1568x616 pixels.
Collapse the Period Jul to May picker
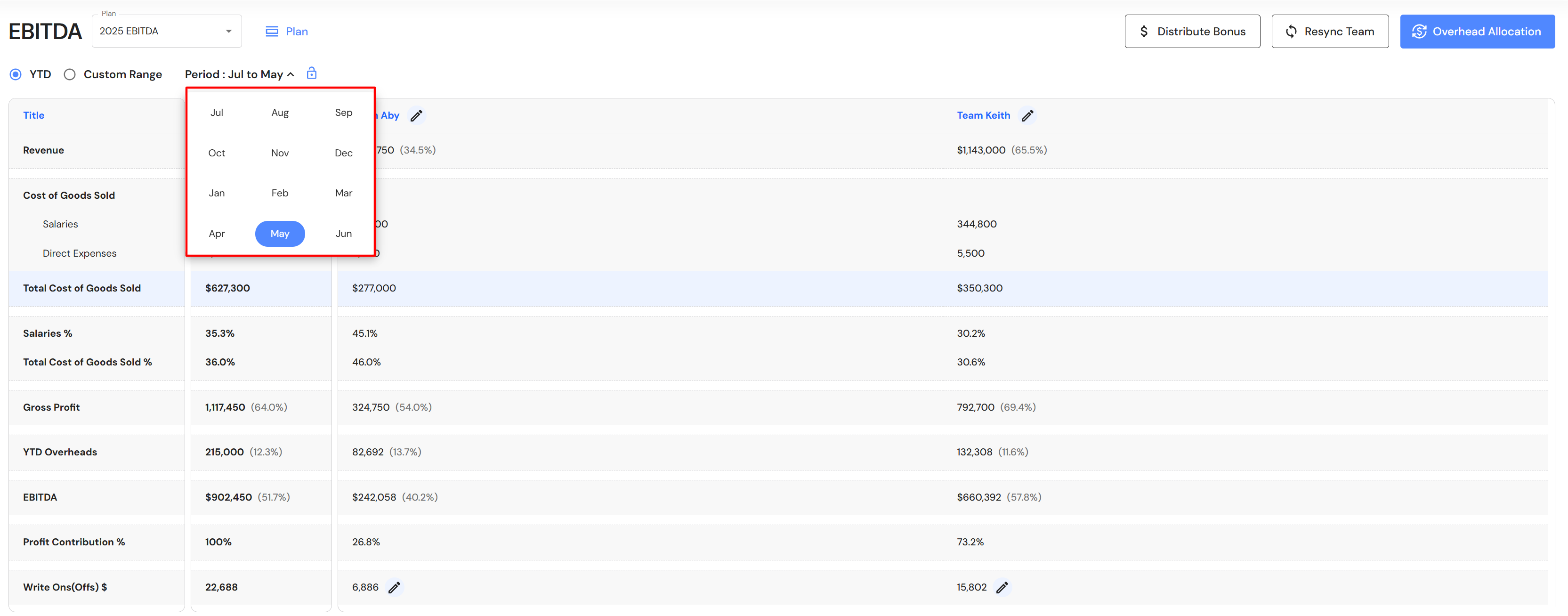(x=240, y=74)
